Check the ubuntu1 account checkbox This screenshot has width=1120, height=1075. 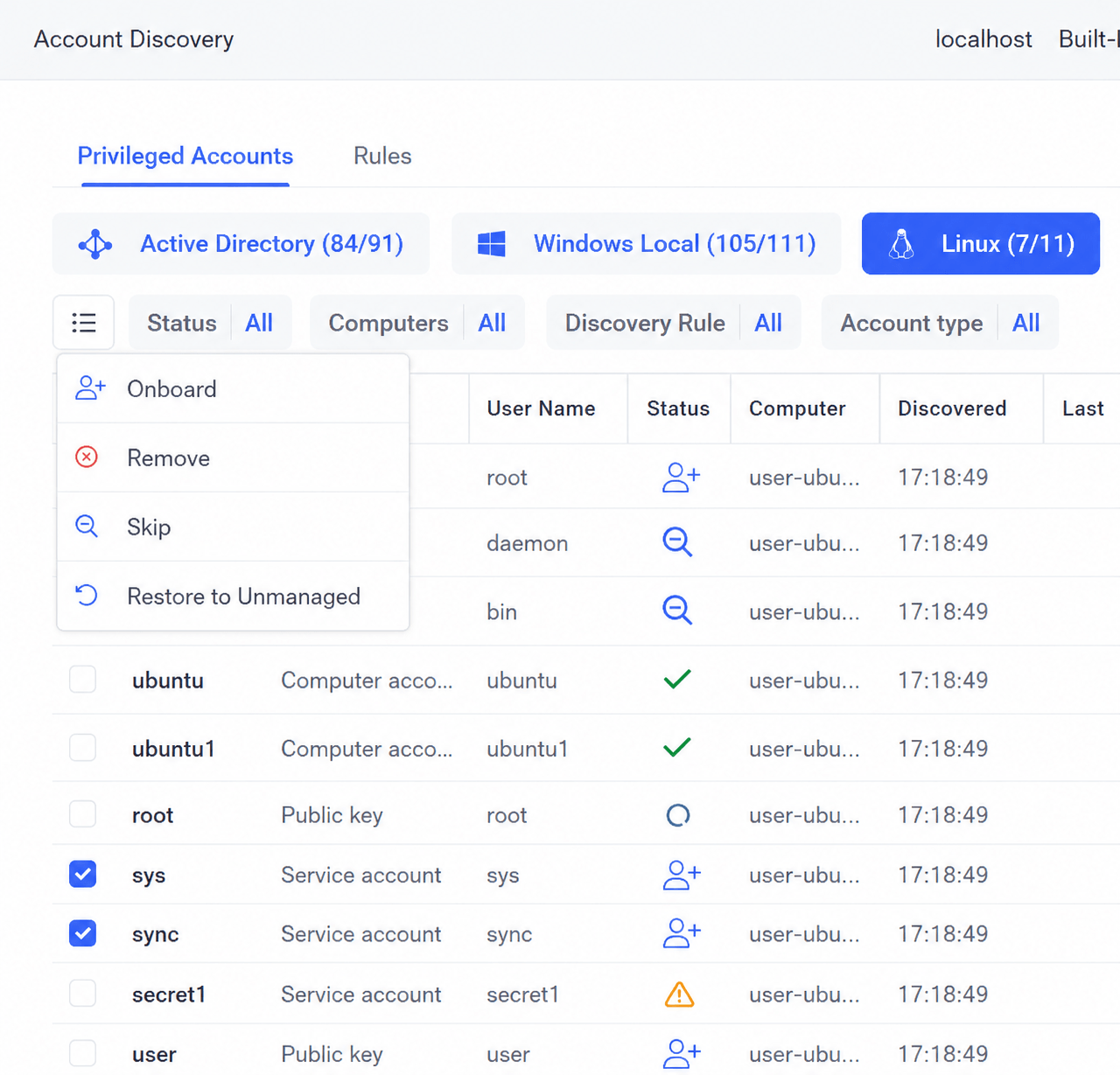pos(83,748)
